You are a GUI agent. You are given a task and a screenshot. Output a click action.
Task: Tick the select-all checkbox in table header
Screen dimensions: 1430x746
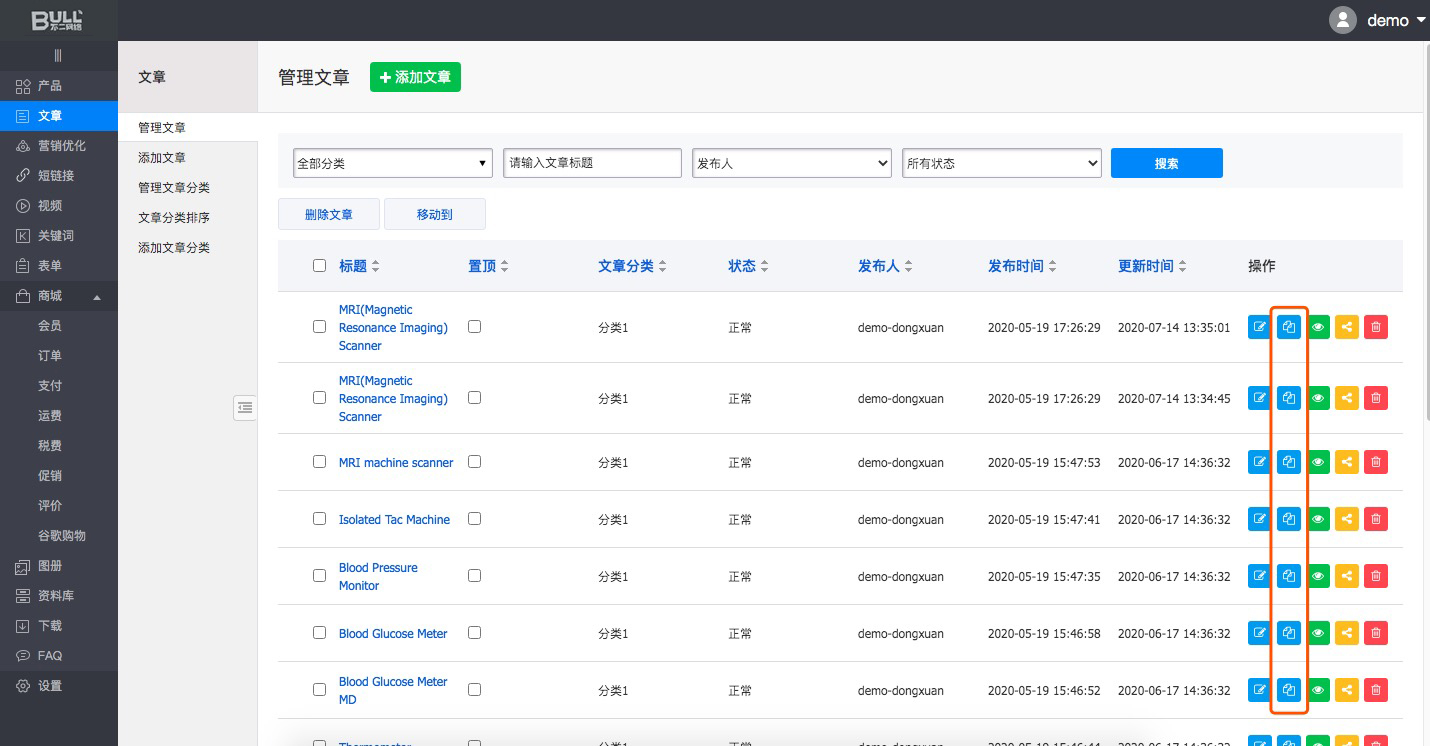319,266
